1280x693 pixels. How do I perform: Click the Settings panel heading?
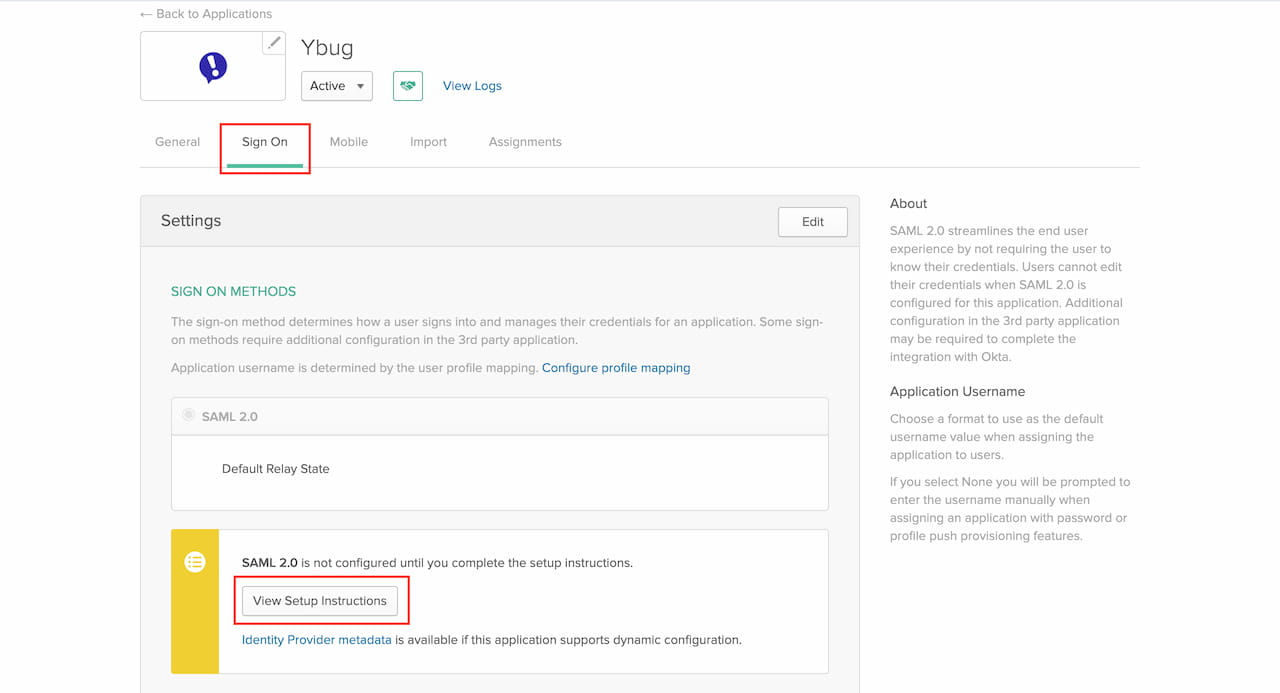[x=191, y=221]
